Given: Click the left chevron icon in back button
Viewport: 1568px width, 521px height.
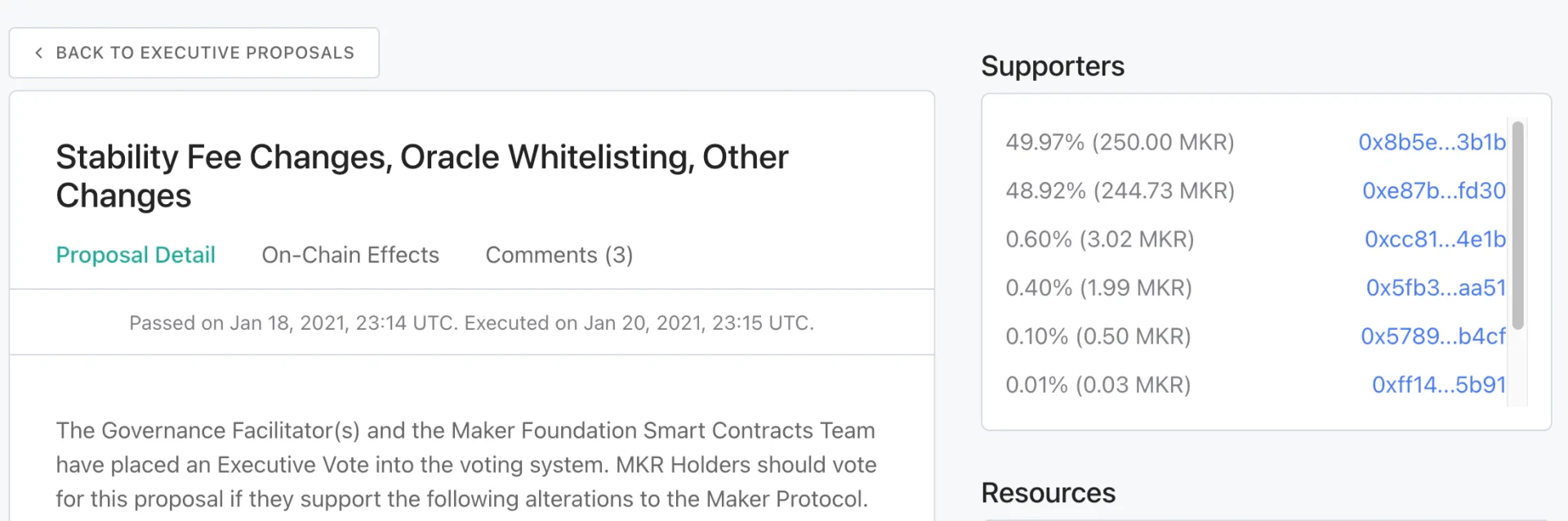Looking at the screenshot, I should (x=38, y=53).
